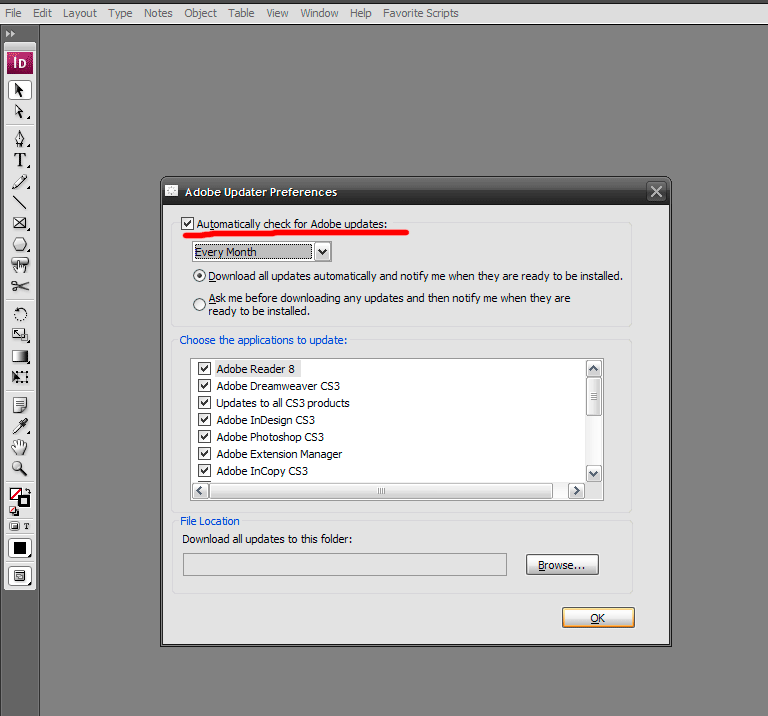Click the download folder path field
768x716 pixels.
(x=345, y=565)
